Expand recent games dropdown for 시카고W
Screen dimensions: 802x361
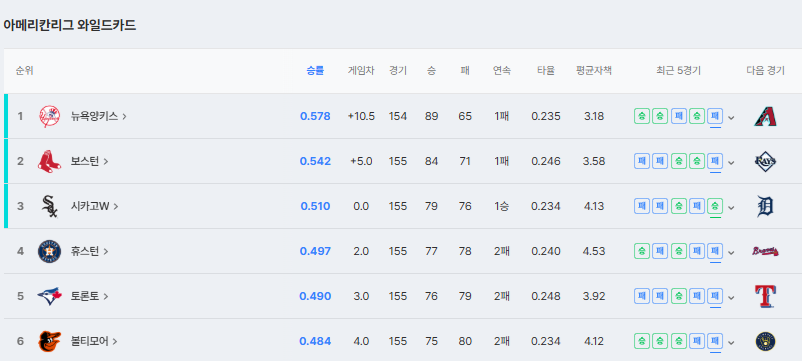coord(731,208)
